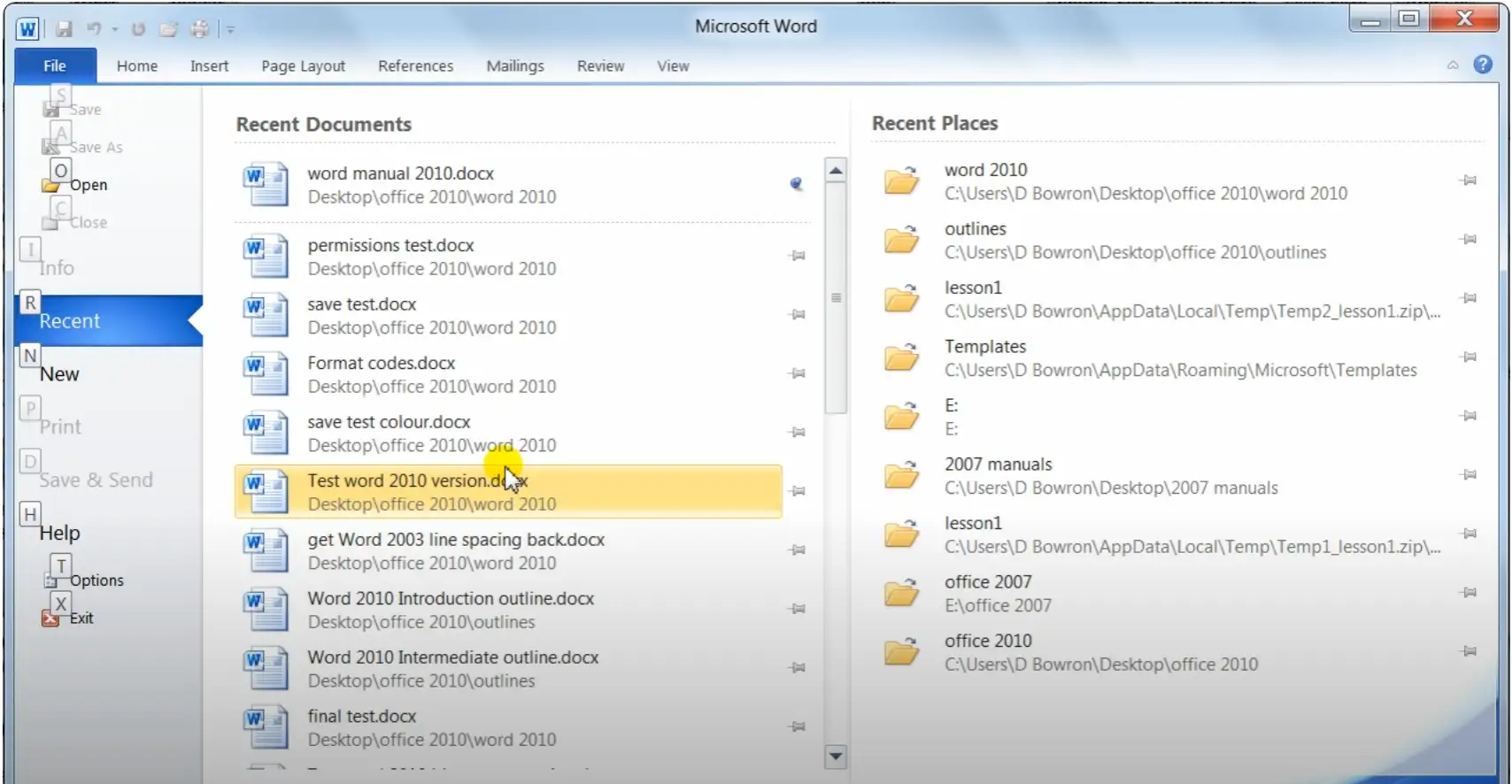Open the Undo history dropdown arrow
Image resolution: width=1512 pixels, height=784 pixels.
click(115, 29)
